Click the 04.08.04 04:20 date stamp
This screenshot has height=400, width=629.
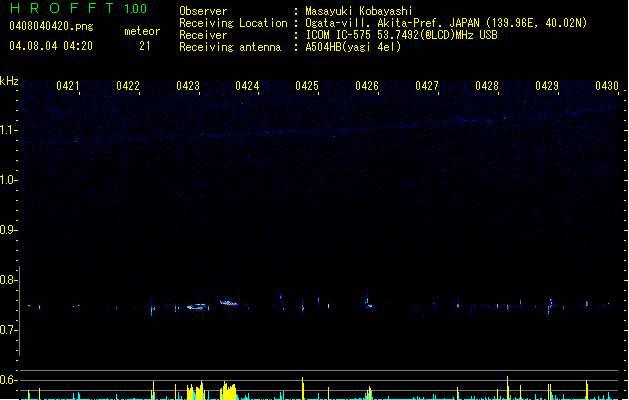[x=50, y=46]
